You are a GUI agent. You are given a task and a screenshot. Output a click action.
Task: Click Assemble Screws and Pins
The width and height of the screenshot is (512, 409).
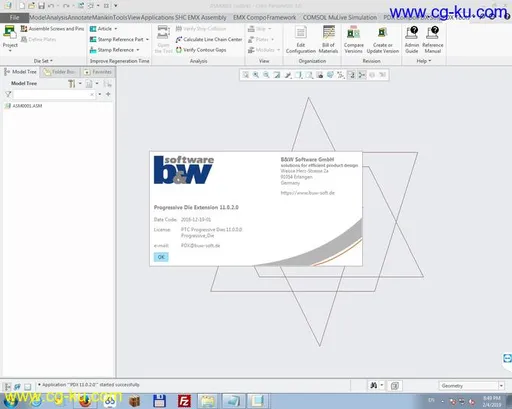[x=52, y=29]
